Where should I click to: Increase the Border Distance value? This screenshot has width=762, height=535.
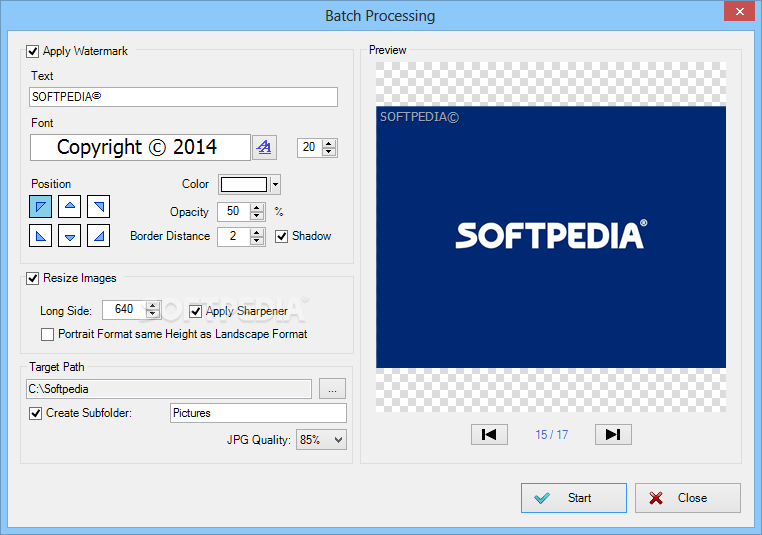[x=257, y=232]
